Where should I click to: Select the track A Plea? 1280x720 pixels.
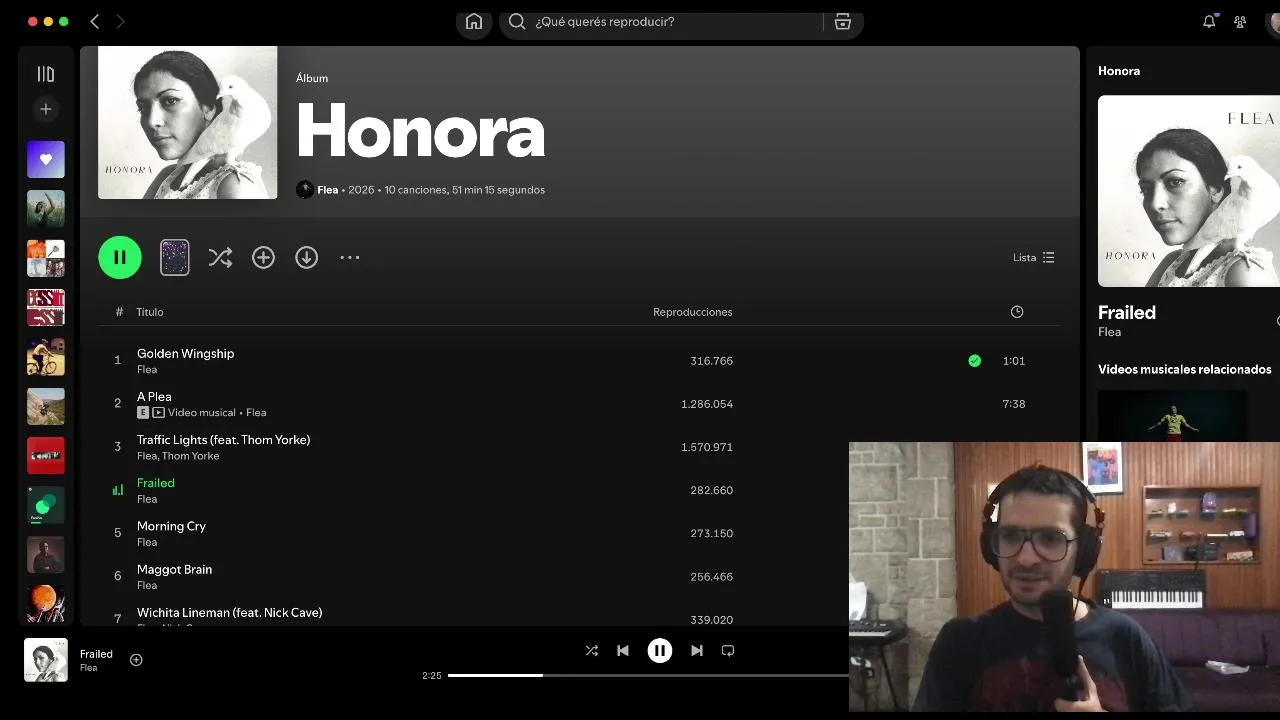coord(154,397)
